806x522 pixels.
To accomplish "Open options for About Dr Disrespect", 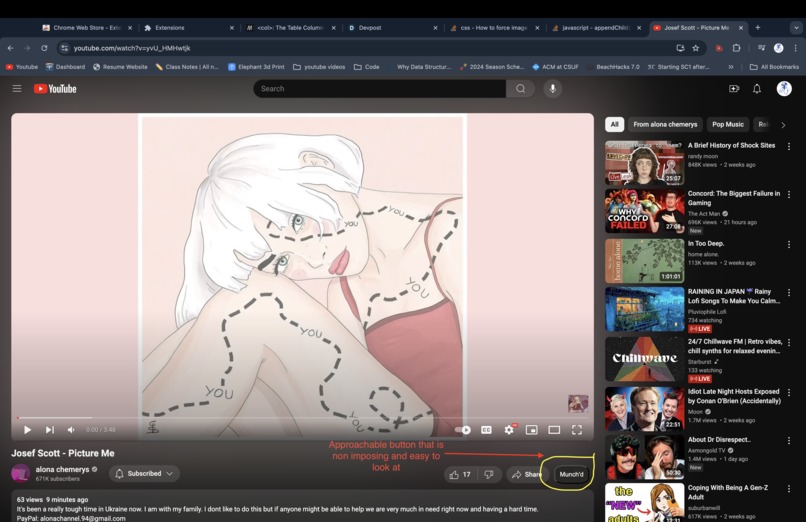I will pos(789,441).
